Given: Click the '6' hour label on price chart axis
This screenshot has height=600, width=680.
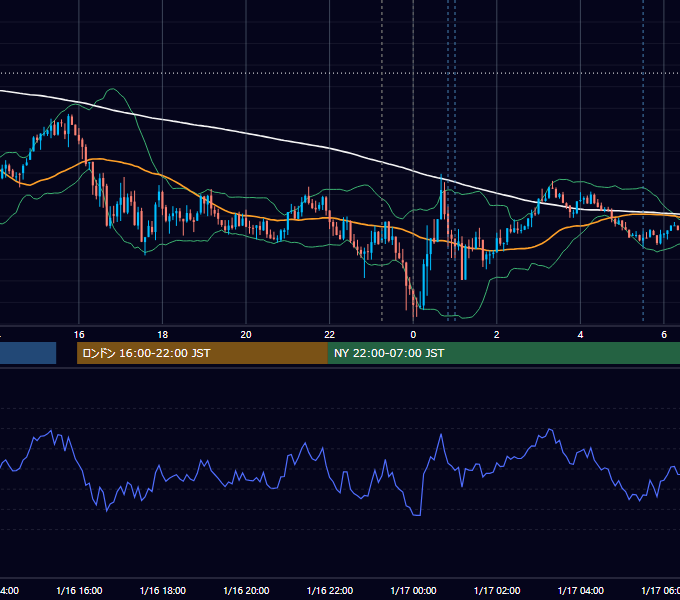Looking at the screenshot, I should tap(664, 335).
